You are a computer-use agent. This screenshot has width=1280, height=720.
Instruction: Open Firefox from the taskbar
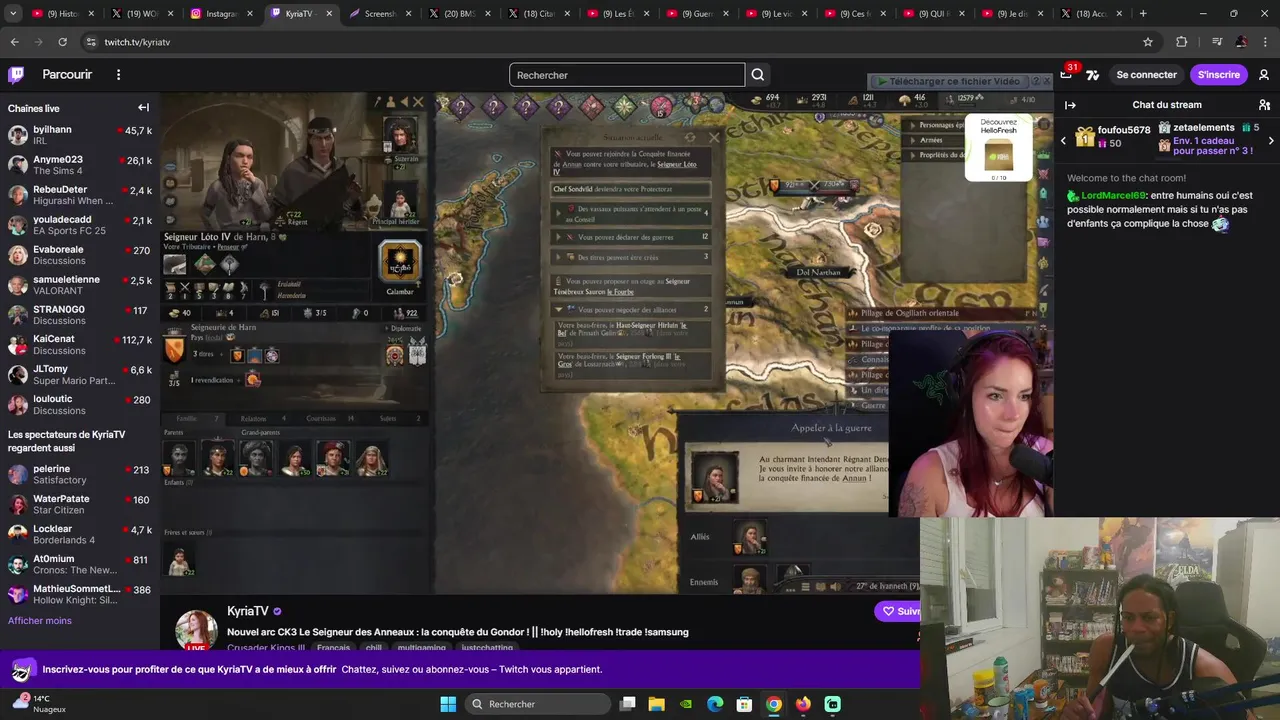point(803,704)
